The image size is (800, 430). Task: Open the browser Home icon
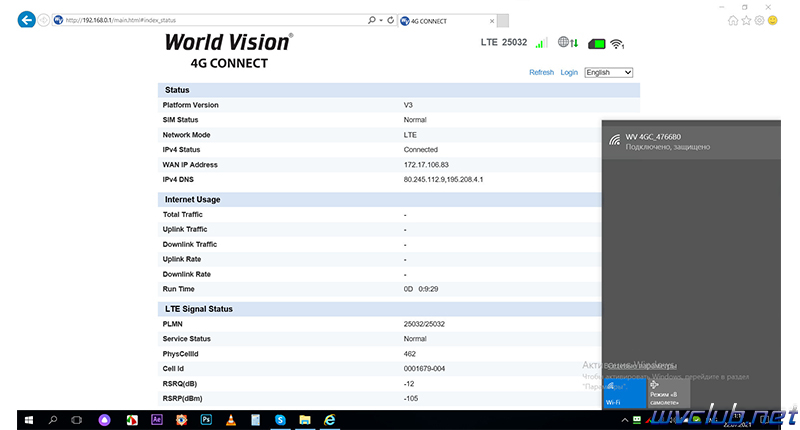click(733, 20)
